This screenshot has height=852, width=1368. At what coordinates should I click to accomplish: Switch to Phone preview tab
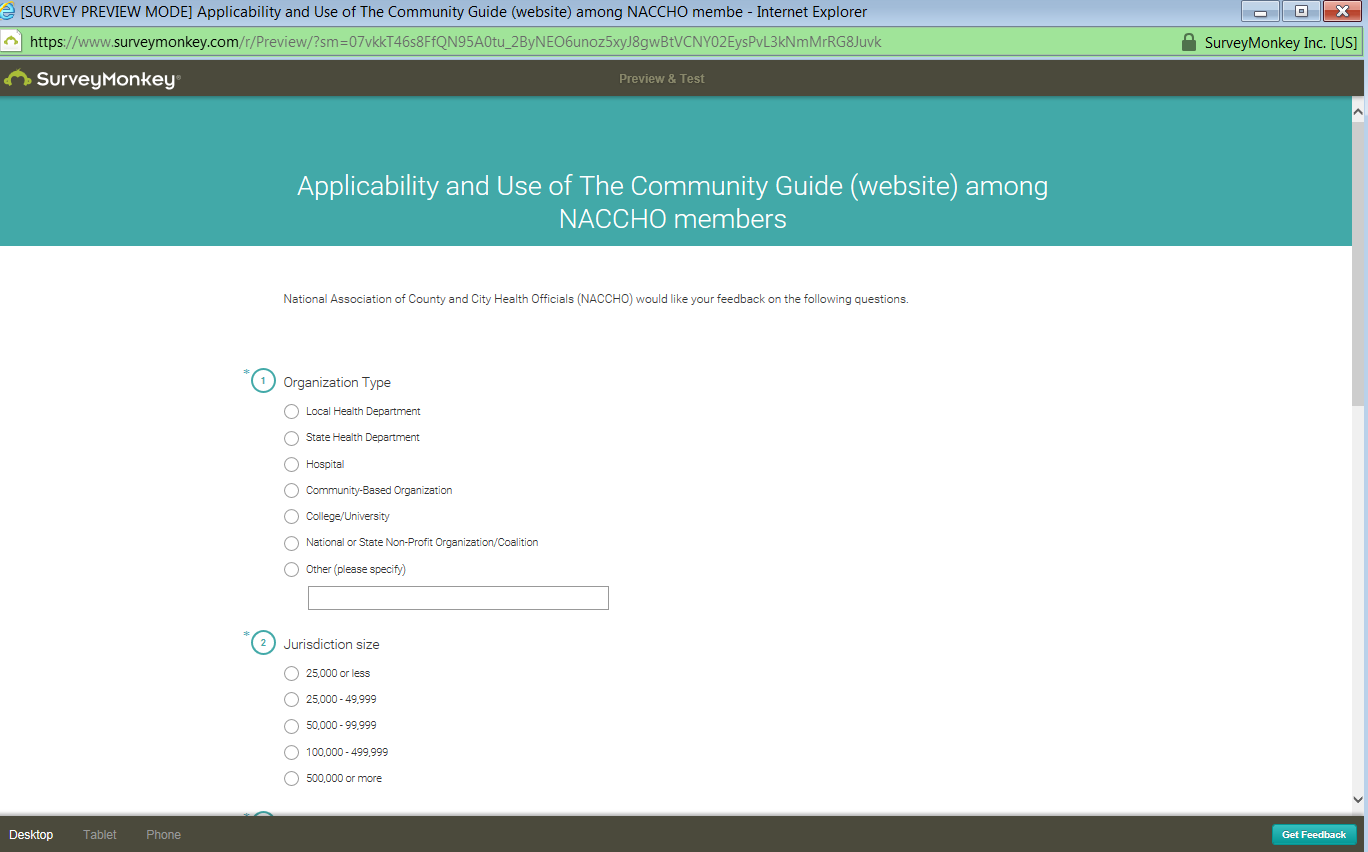(164, 835)
